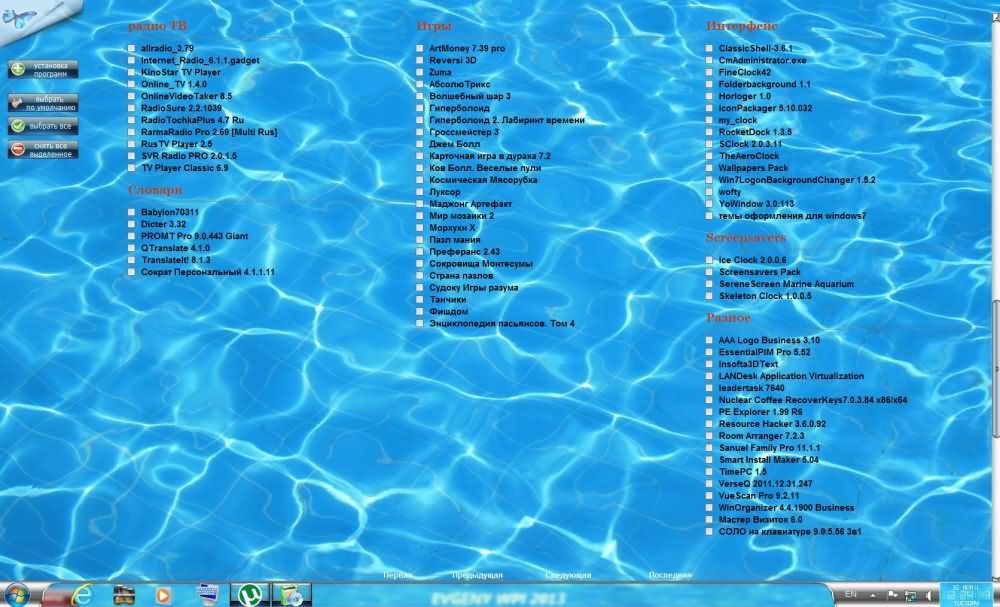
Task: Select the Resource Hacker 3.6.0.92 checkbox
Action: [x=709, y=424]
